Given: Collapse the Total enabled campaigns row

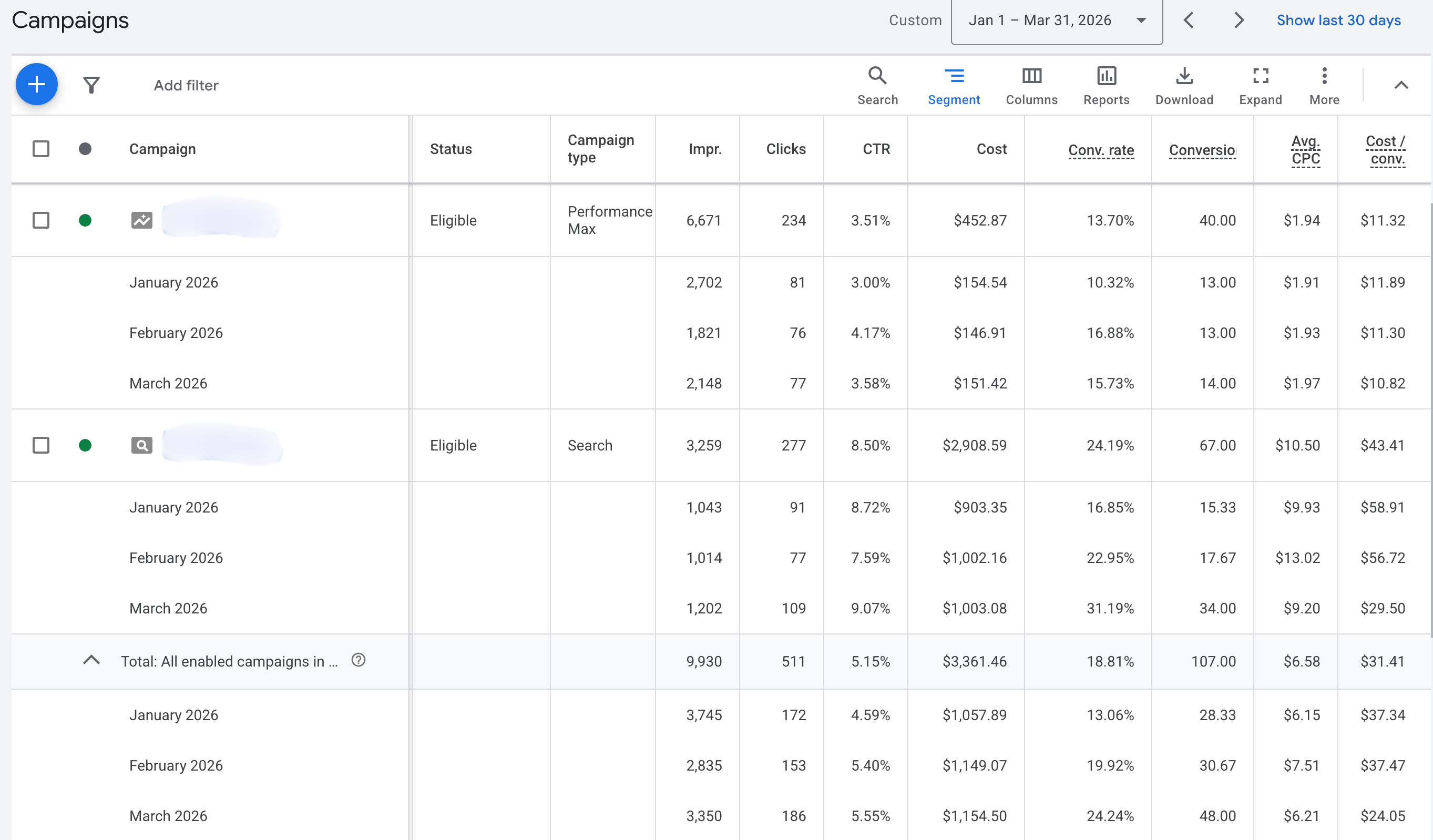Looking at the screenshot, I should (91, 660).
